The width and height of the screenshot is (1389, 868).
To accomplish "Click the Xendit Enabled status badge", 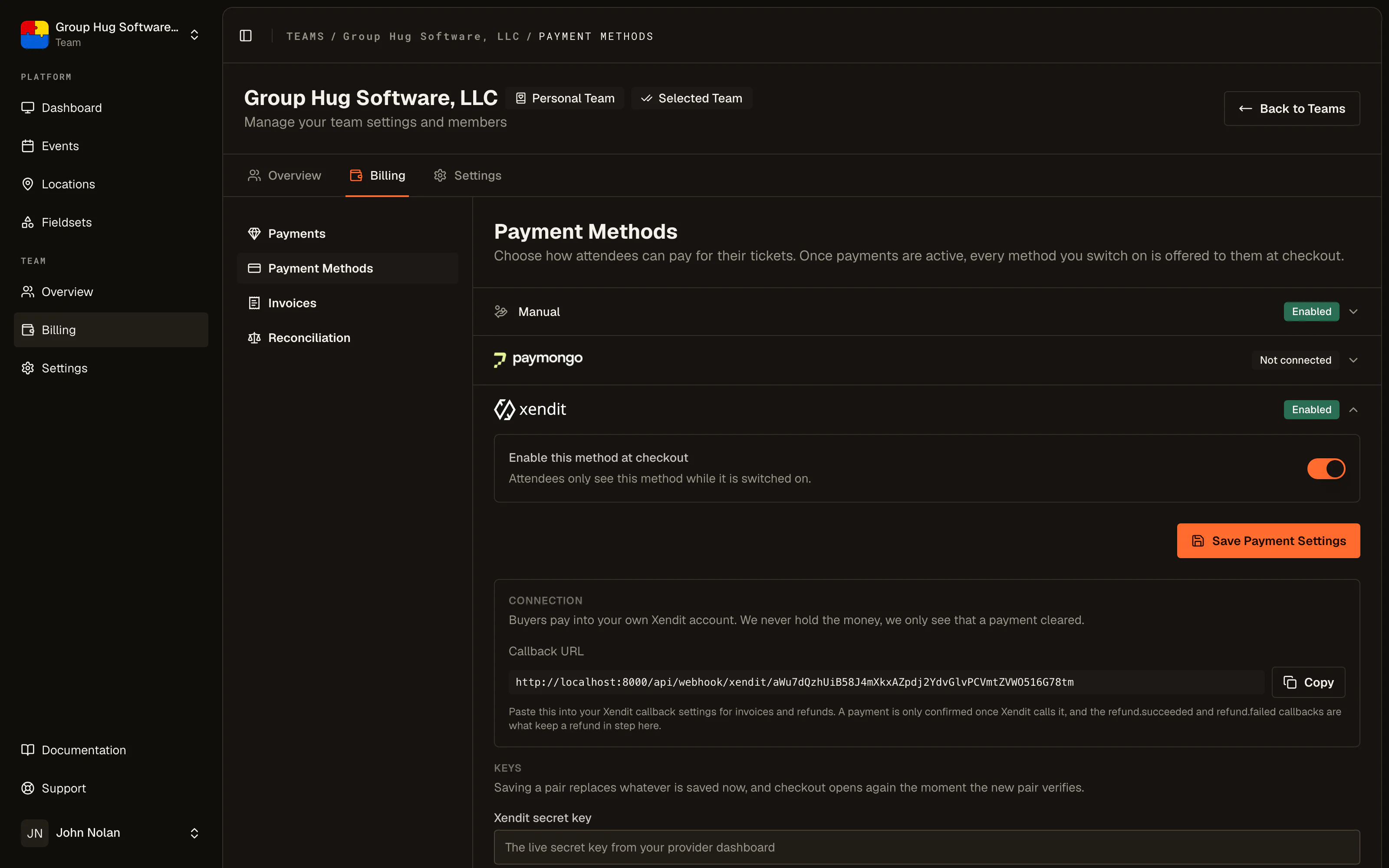I will click(x=1311, y=410).
